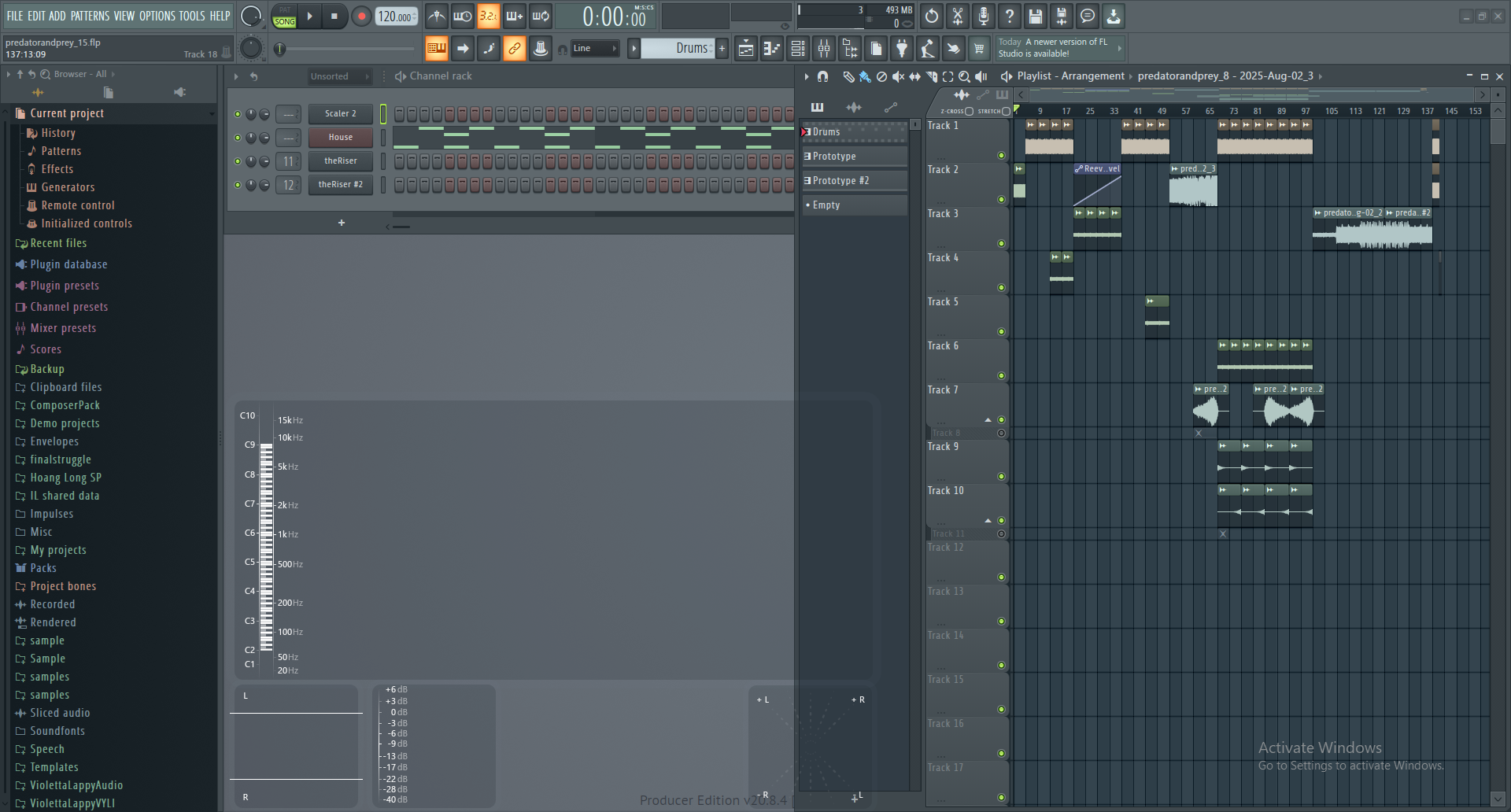The height and width of the screenshot is (812, 1511).
Task: Enable the STRETCH checkbox in playlist
Action: (1006, 111)
